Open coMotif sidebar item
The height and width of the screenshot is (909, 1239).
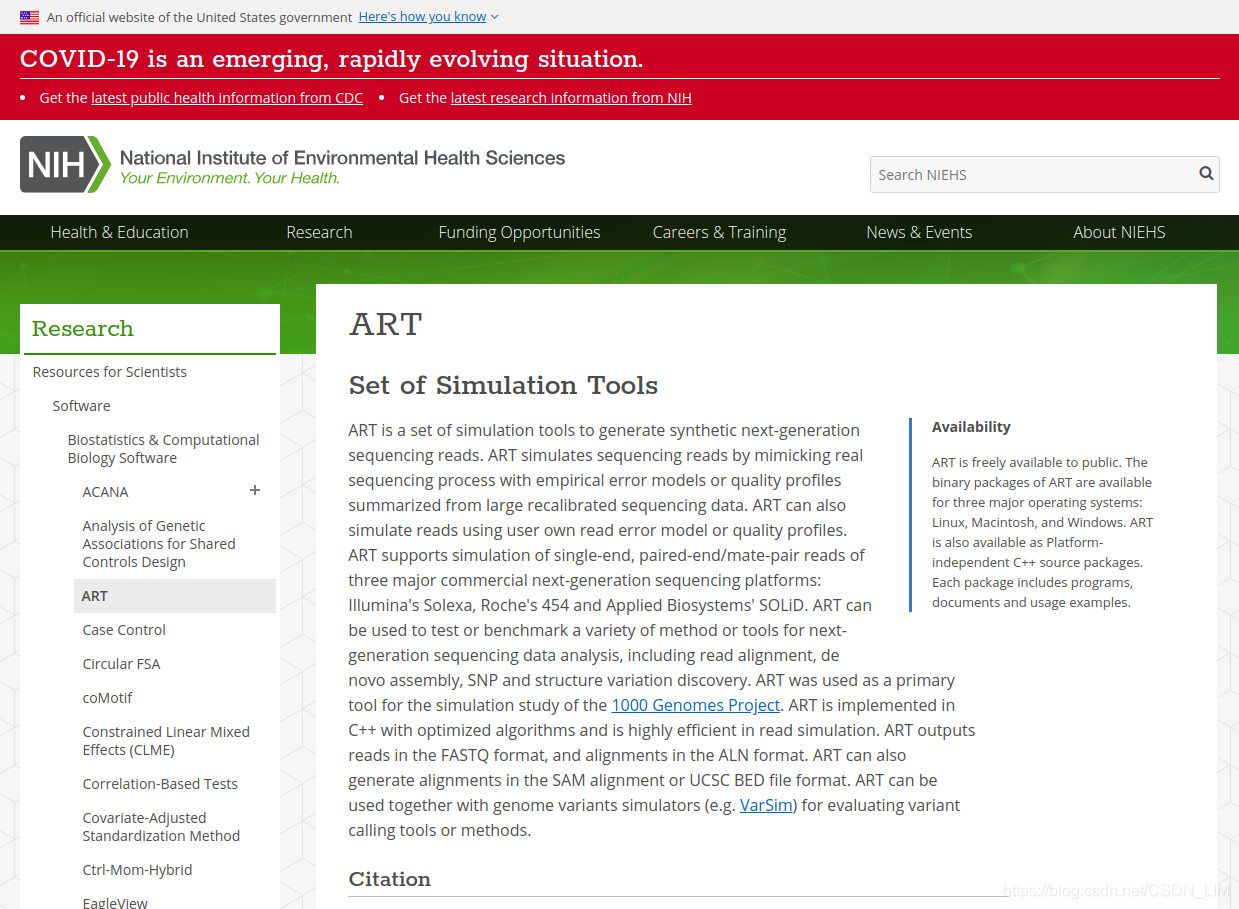click(107, 698)
